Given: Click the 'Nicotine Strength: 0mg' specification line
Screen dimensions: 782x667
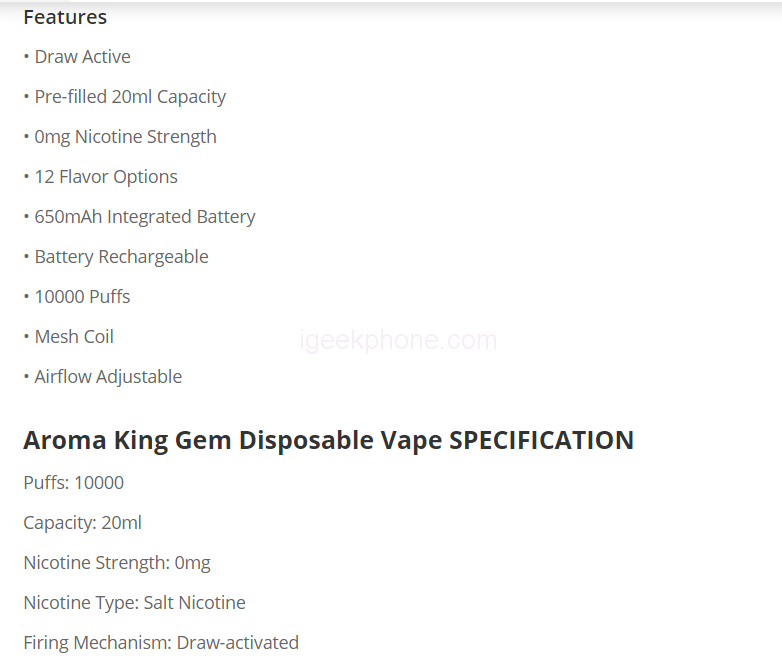Looking at the screenshot, I should tap(117, 563).
